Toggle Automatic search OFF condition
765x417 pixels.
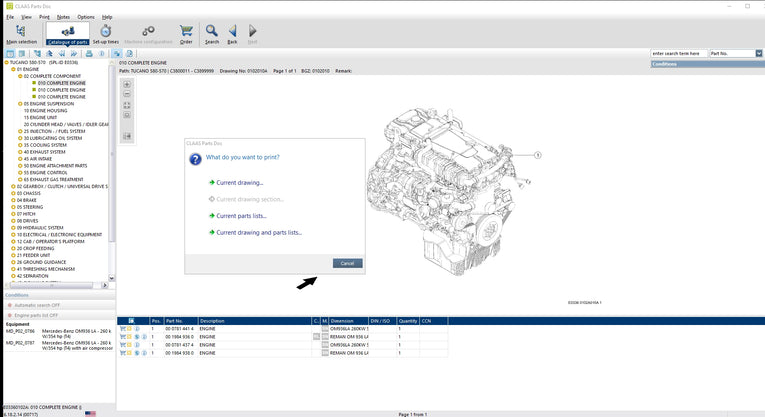(35, 305)
